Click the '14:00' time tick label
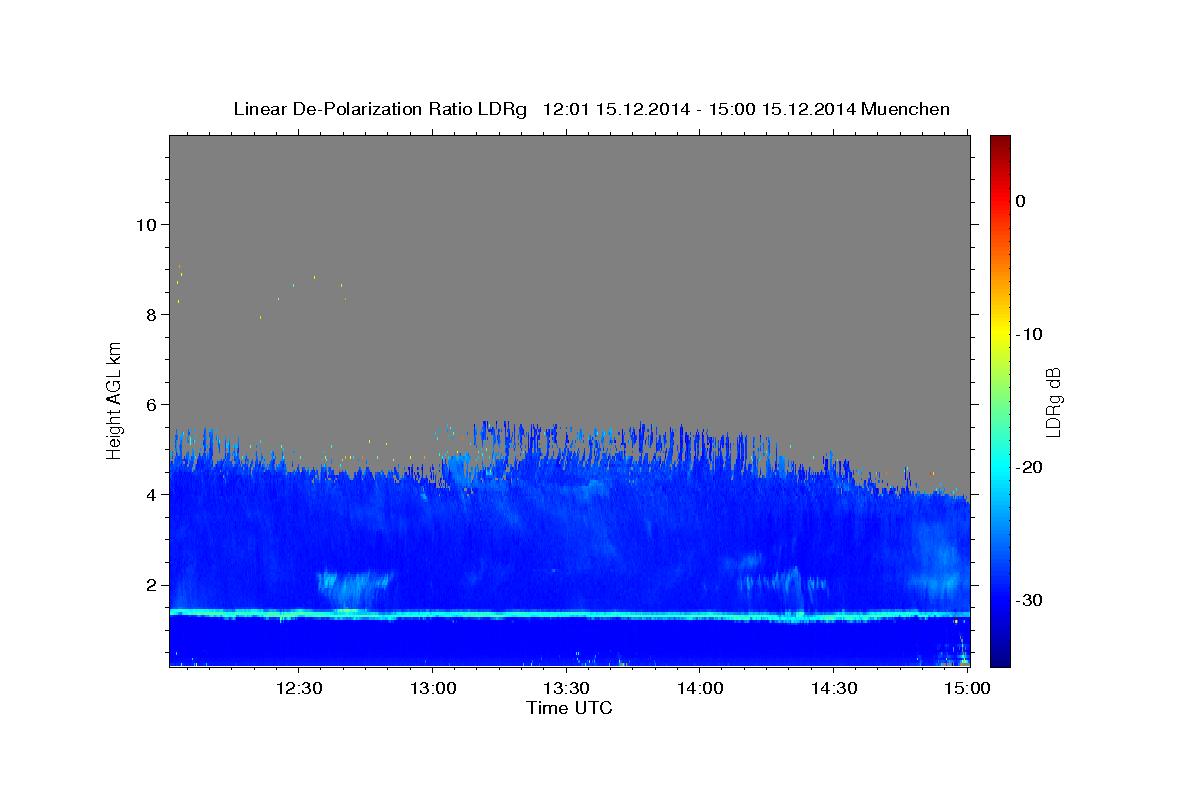 coord(700,688)
